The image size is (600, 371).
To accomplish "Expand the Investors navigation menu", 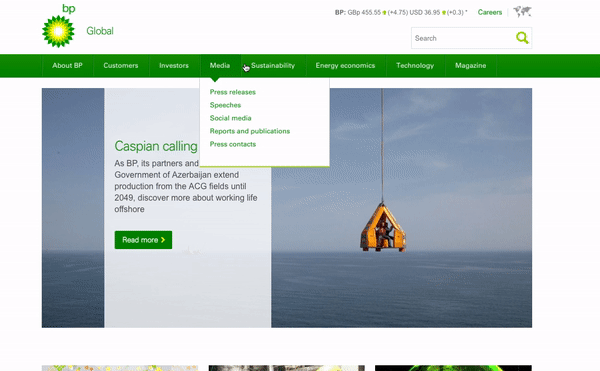I will tap(174, 65).
